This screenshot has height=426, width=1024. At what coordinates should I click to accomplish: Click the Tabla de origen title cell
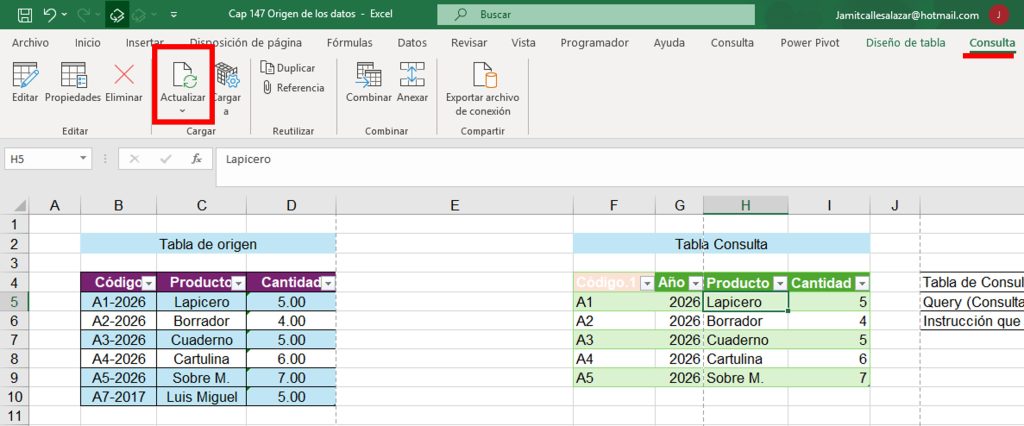tap(208, 244)
